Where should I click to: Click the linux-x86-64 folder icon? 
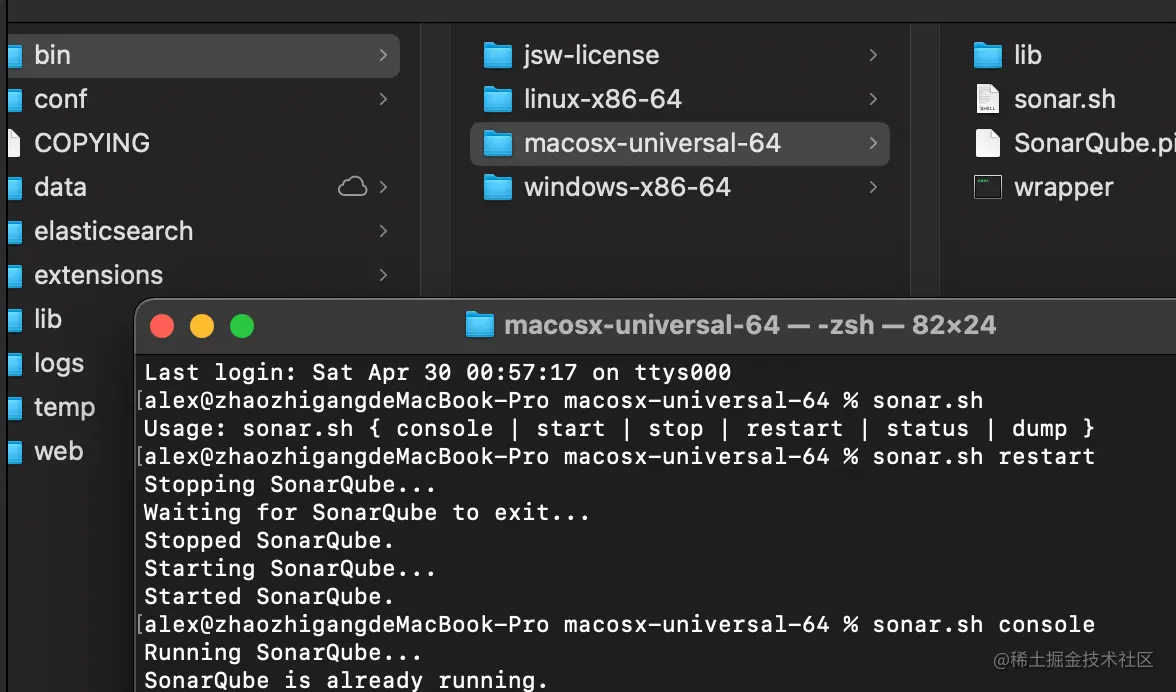[497, 99]
